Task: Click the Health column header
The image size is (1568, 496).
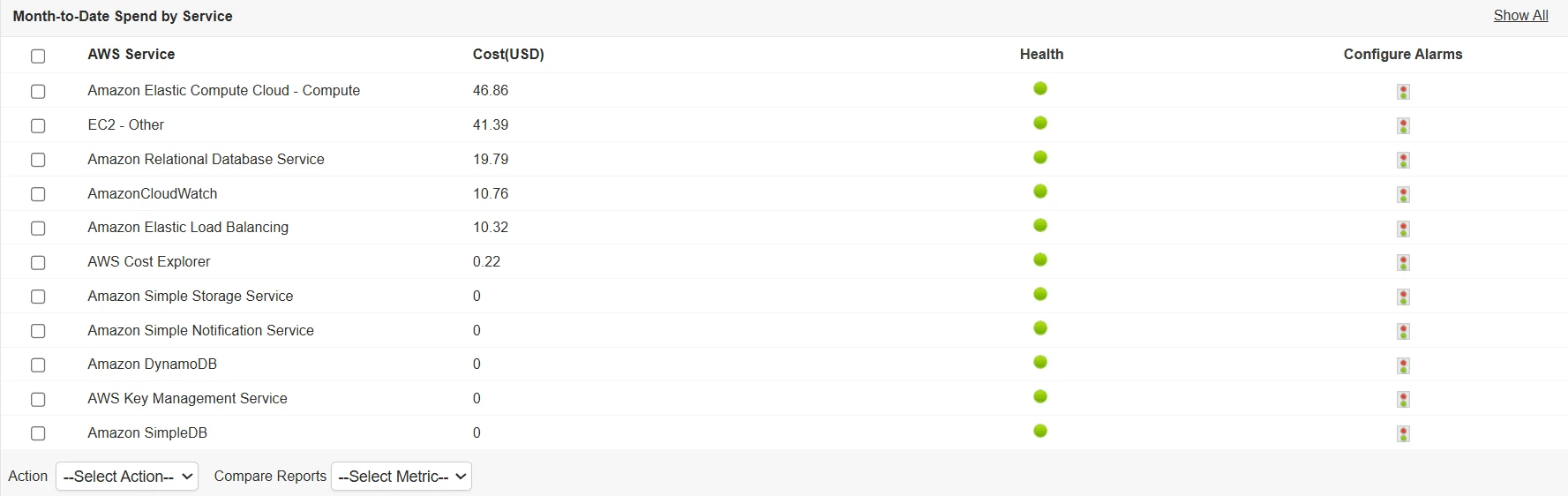Action: (x=1041, y=55)
